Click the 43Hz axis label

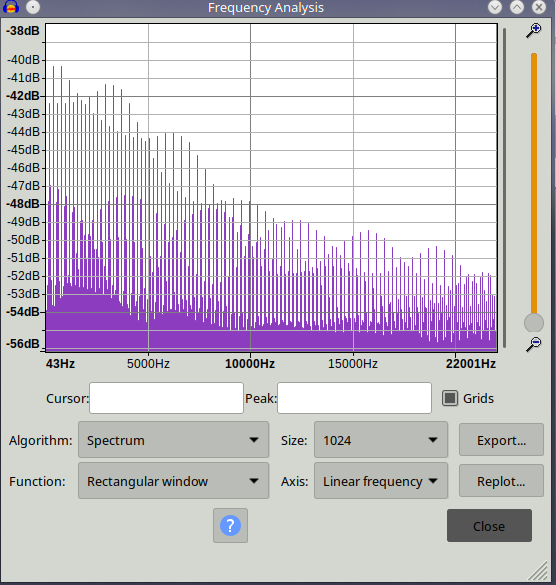(60, 363)
